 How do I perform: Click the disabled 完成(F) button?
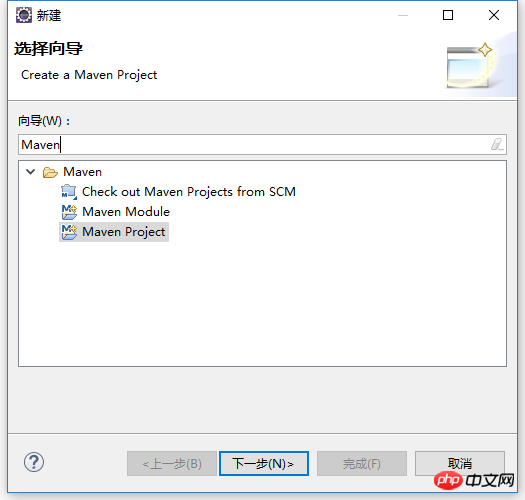click(362, 463)
